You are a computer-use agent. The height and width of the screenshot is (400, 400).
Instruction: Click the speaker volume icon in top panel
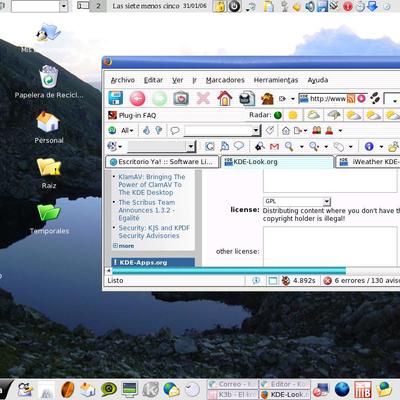[310, 6]
